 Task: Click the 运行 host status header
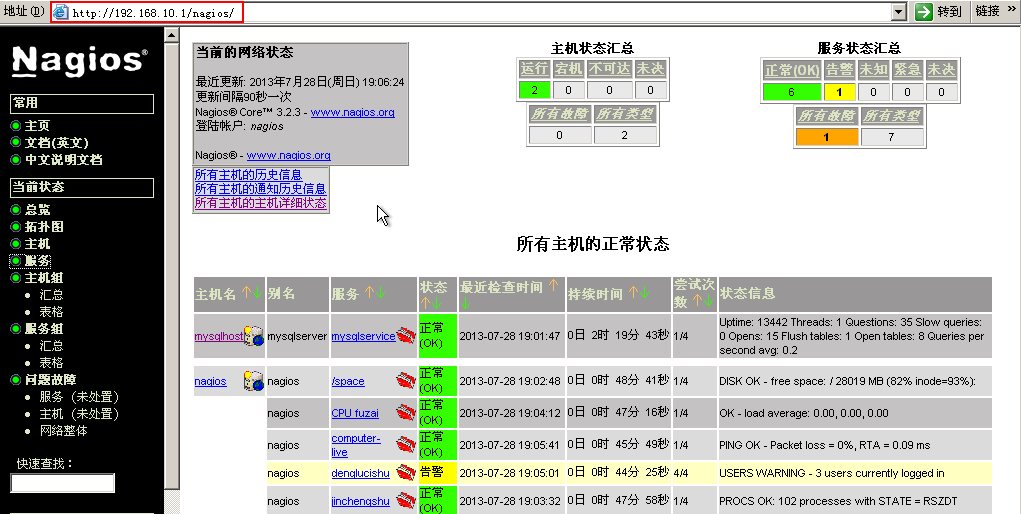pos(535,69)
